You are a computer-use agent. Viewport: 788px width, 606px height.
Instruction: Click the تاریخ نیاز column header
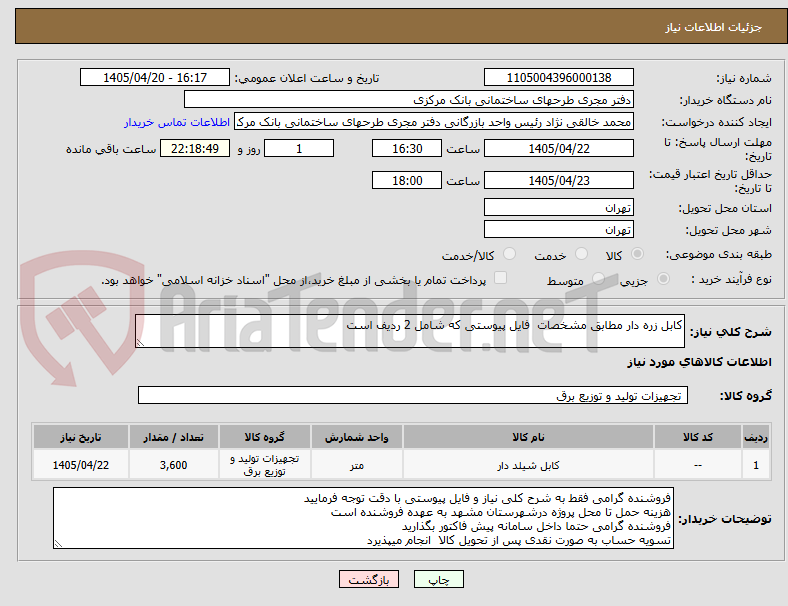click(x=80, y=437)
